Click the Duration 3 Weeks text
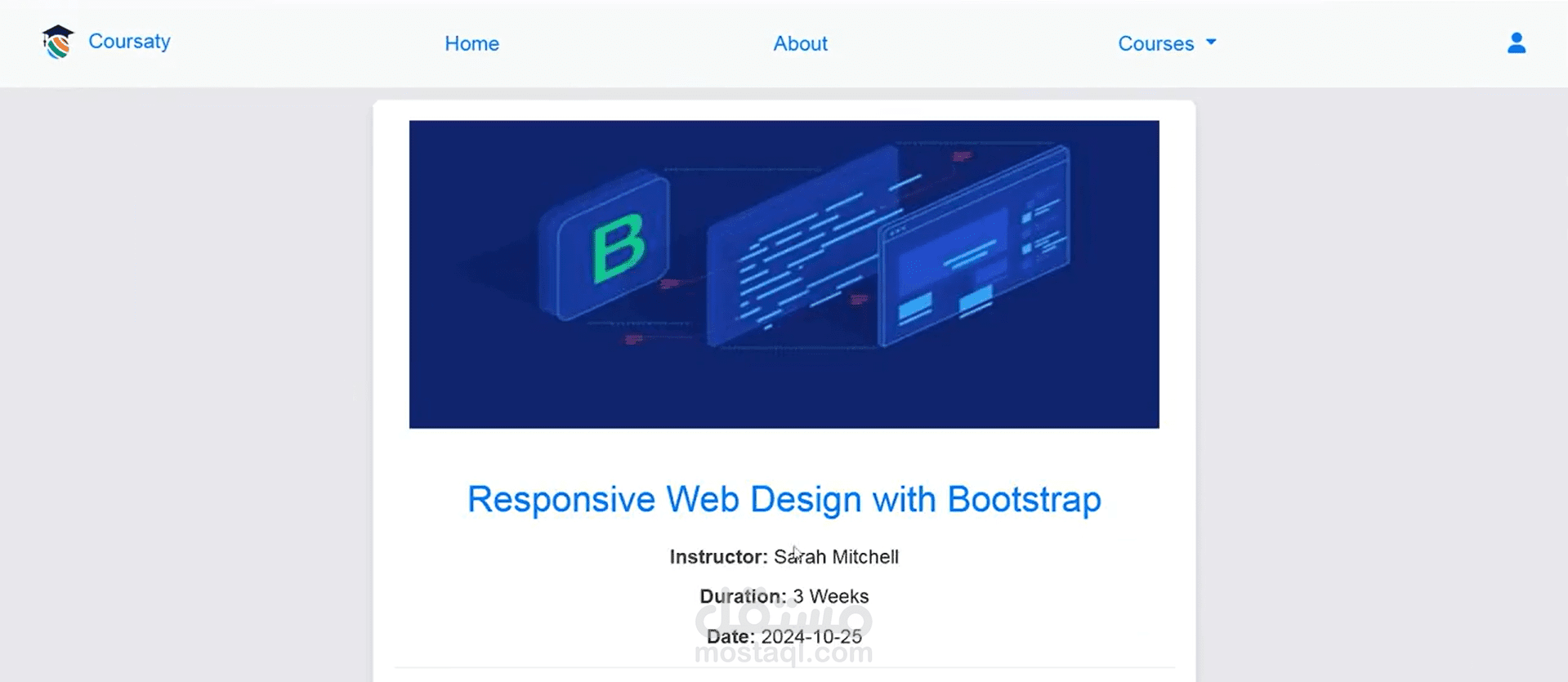Screen dimensions: 1568x682 click(x=784, y=596)
